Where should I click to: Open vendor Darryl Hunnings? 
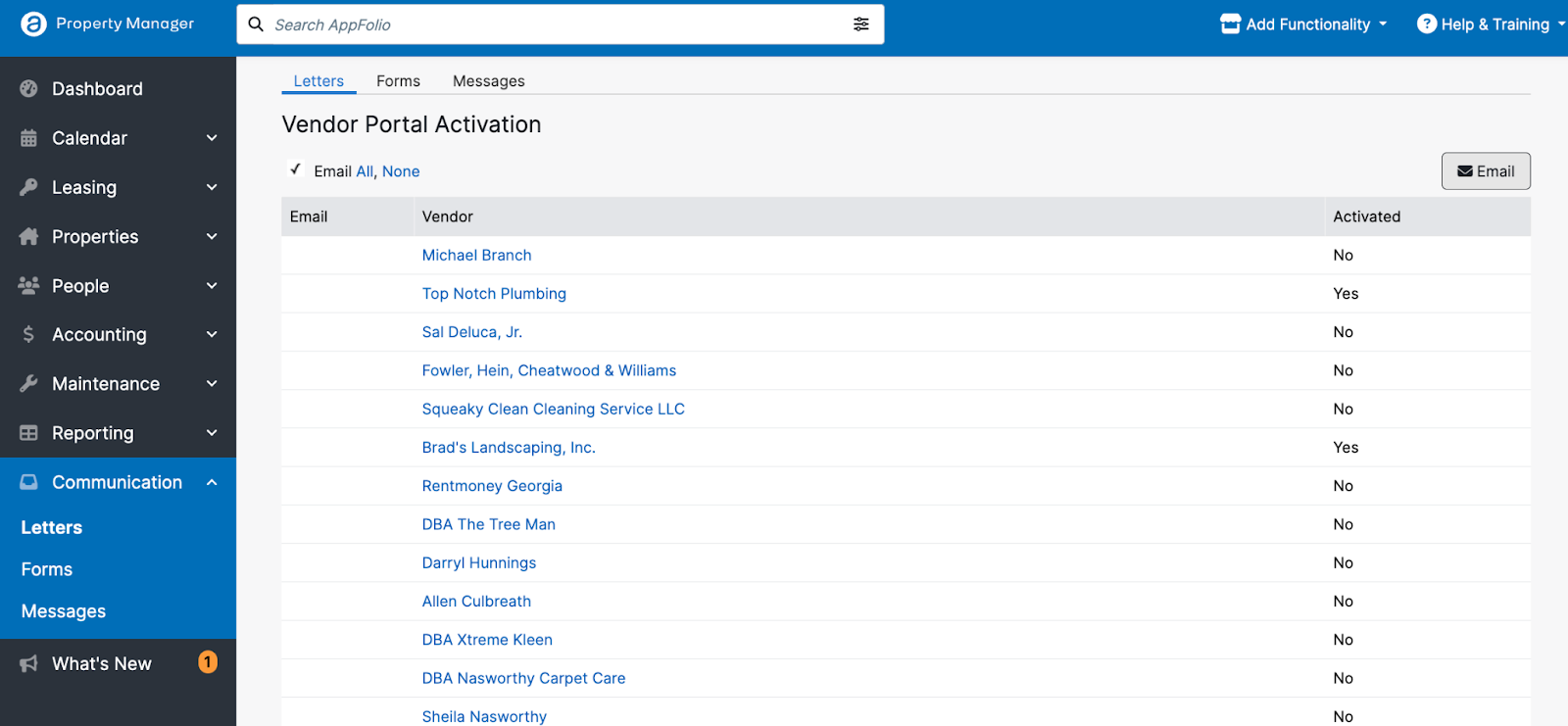click(x=479, y=563)
